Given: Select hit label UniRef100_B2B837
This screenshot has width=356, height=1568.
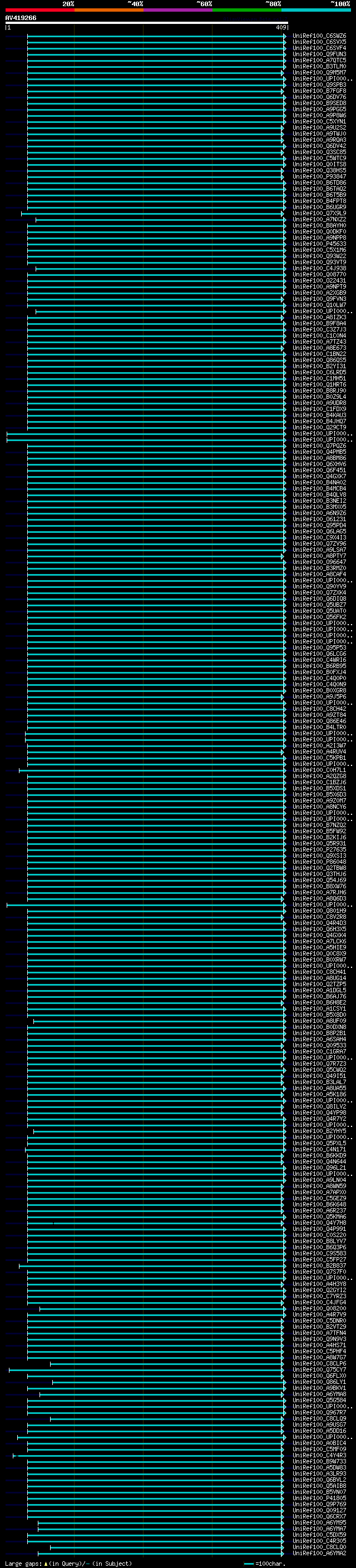Looking at the screenshot, I should click(x=319, y=1265).
